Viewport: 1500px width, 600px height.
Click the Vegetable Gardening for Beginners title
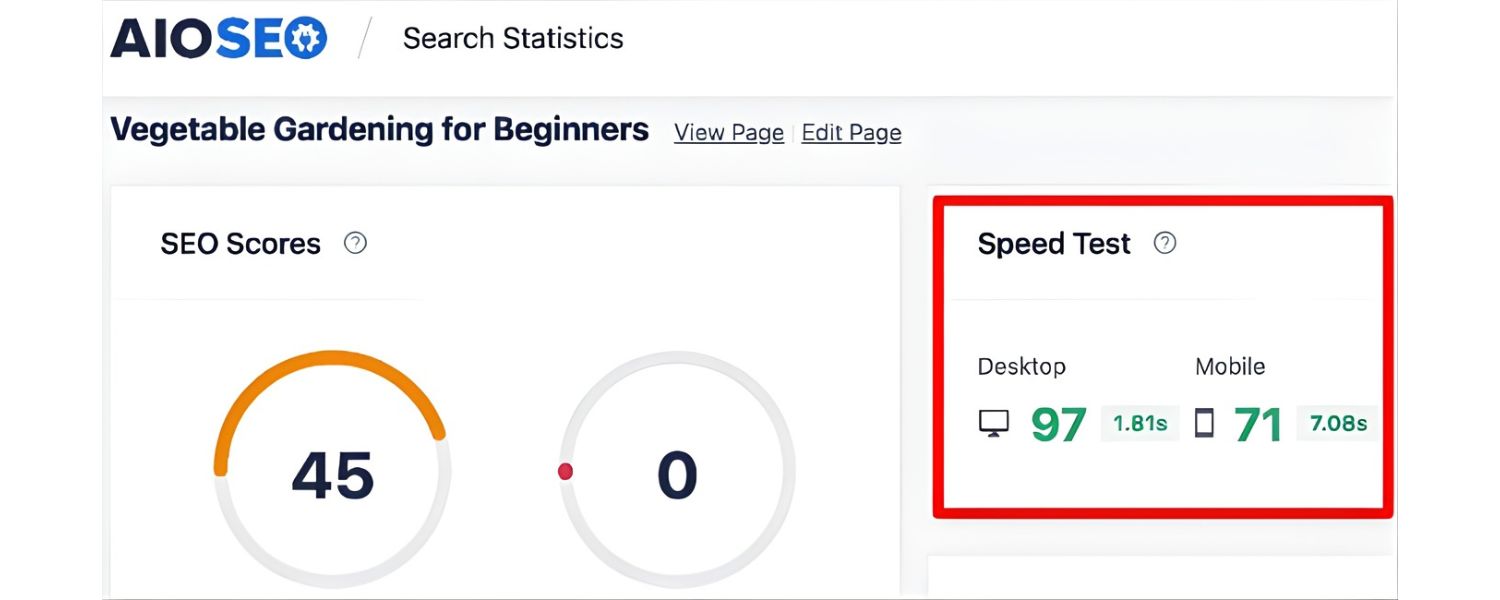point(380,129)
